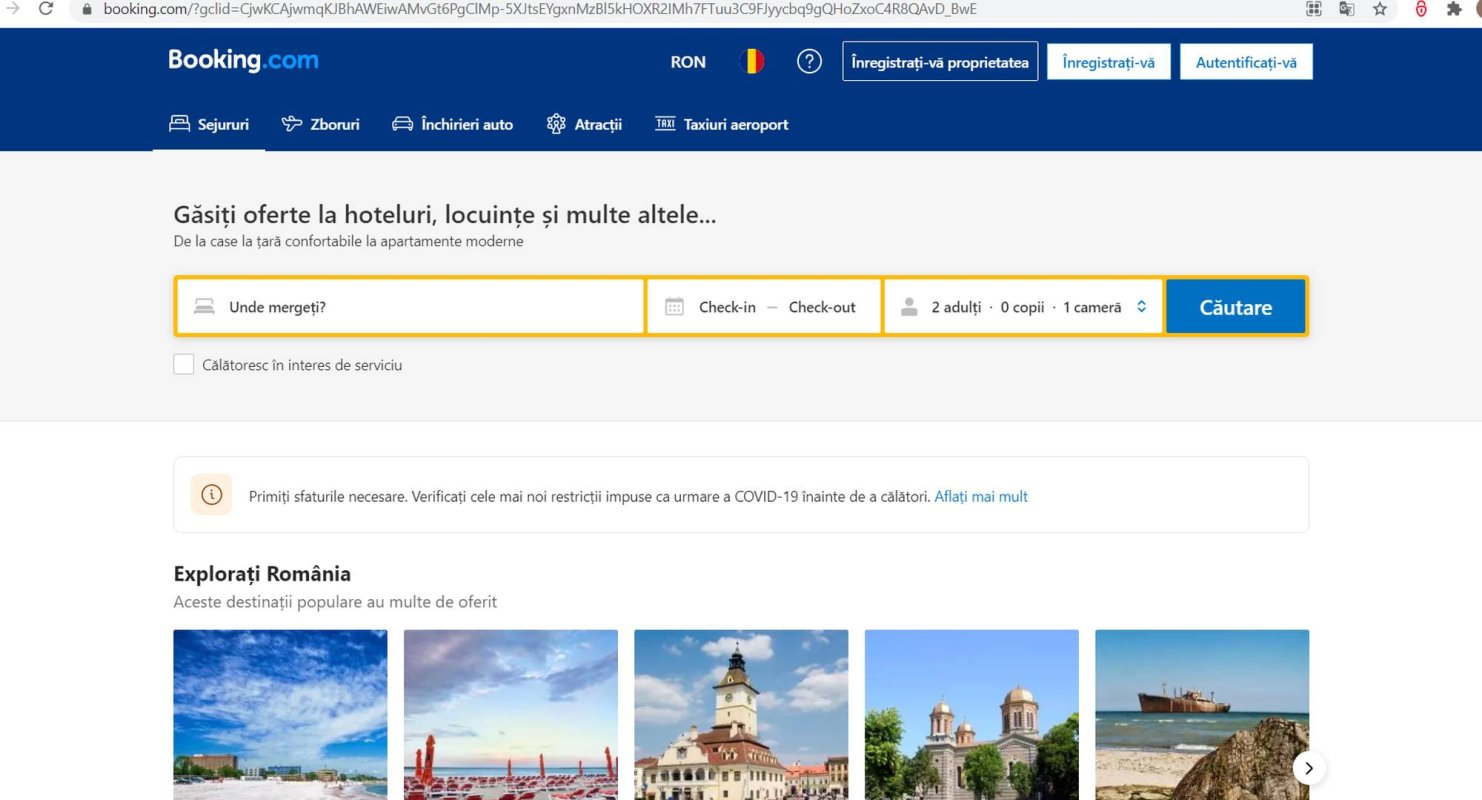This screenshot has width=1482, height=800.
Task: Advance the destinations carousel with the arrow
Action: click(1308, 767)
